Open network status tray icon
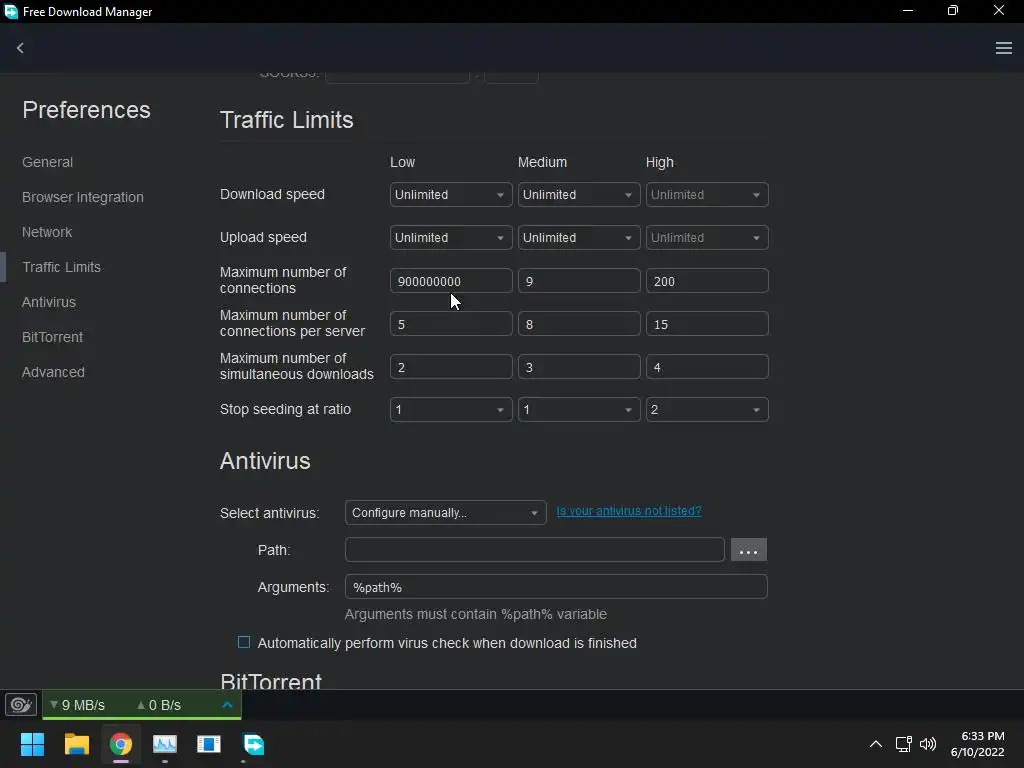Screen dimensions: 1024x768 point(903,744)
